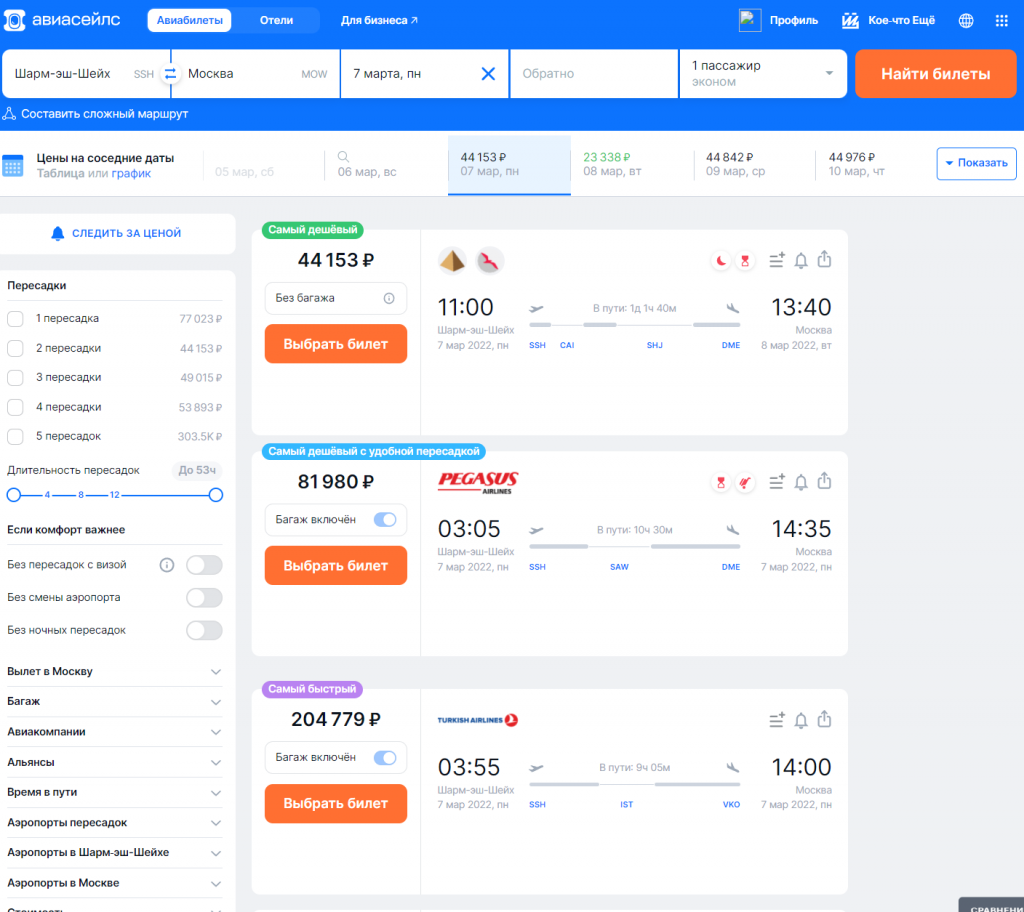Expand the Время в пути filter

click(x=114, y=792)
